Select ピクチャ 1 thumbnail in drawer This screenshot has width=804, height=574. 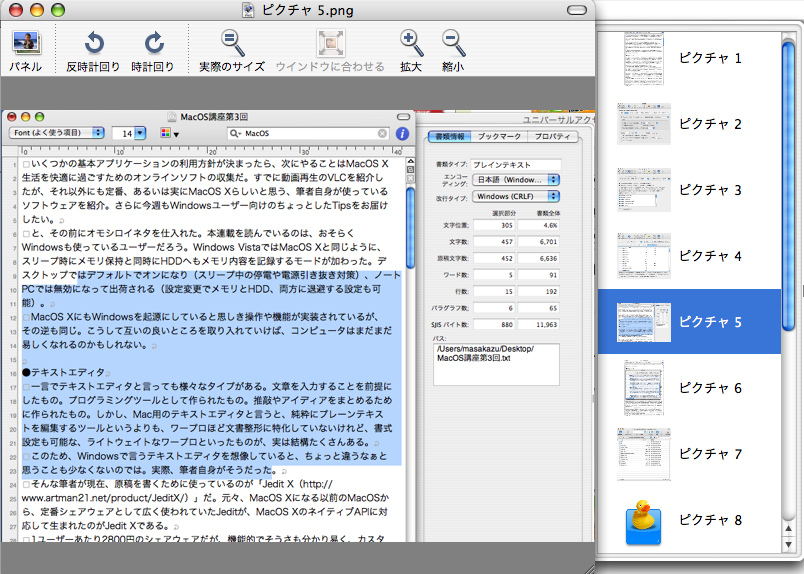click(x=644, y=58)
